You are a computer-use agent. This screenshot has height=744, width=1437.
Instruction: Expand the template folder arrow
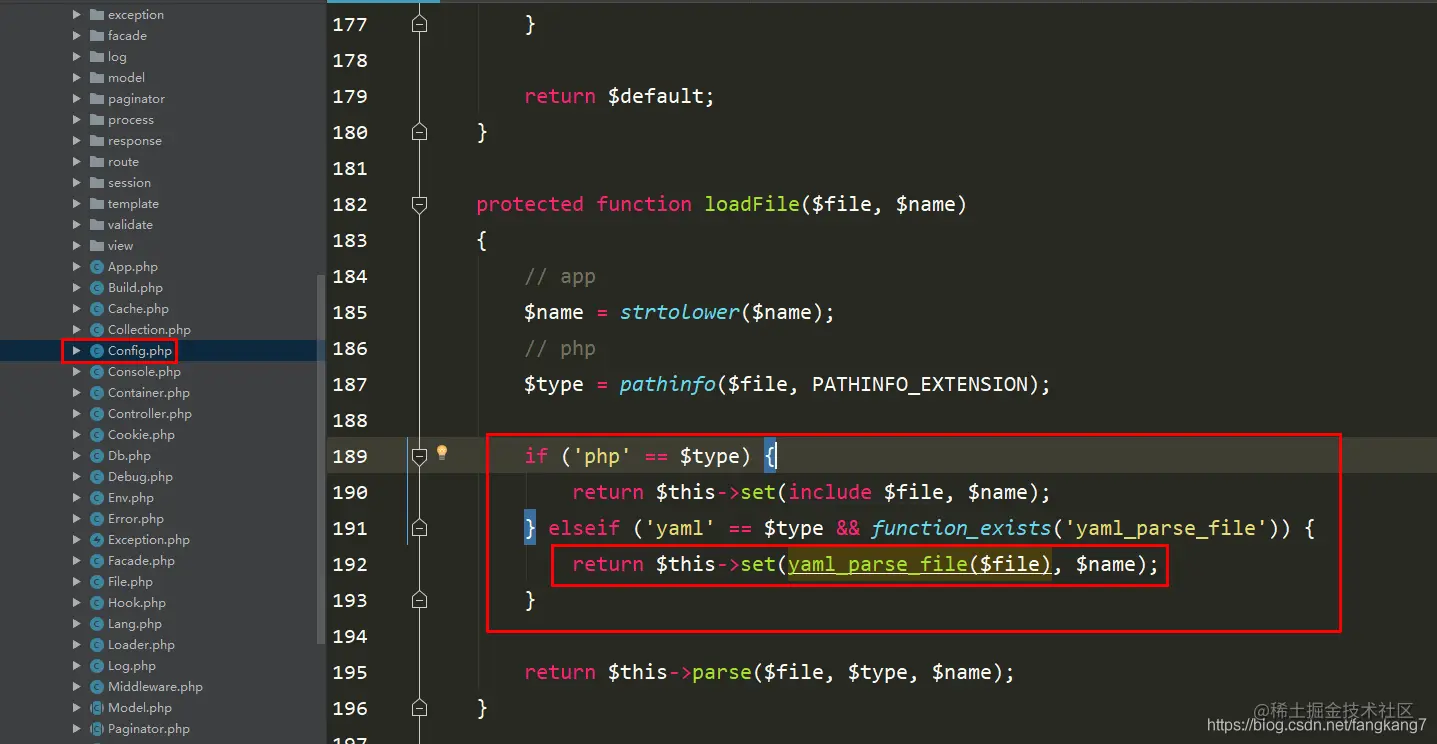77,204
